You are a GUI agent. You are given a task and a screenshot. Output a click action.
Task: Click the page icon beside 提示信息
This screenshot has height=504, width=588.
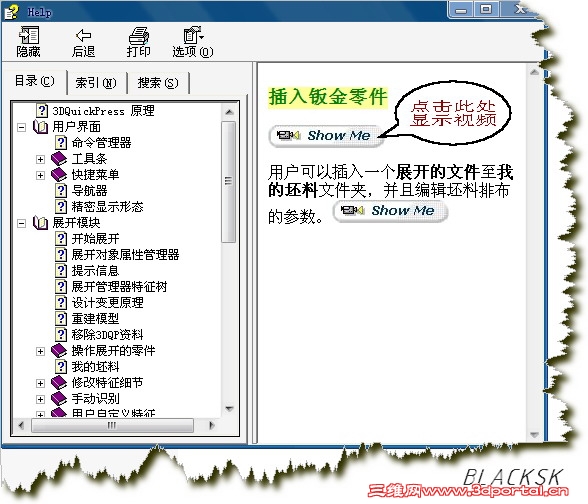pos(61,271)
